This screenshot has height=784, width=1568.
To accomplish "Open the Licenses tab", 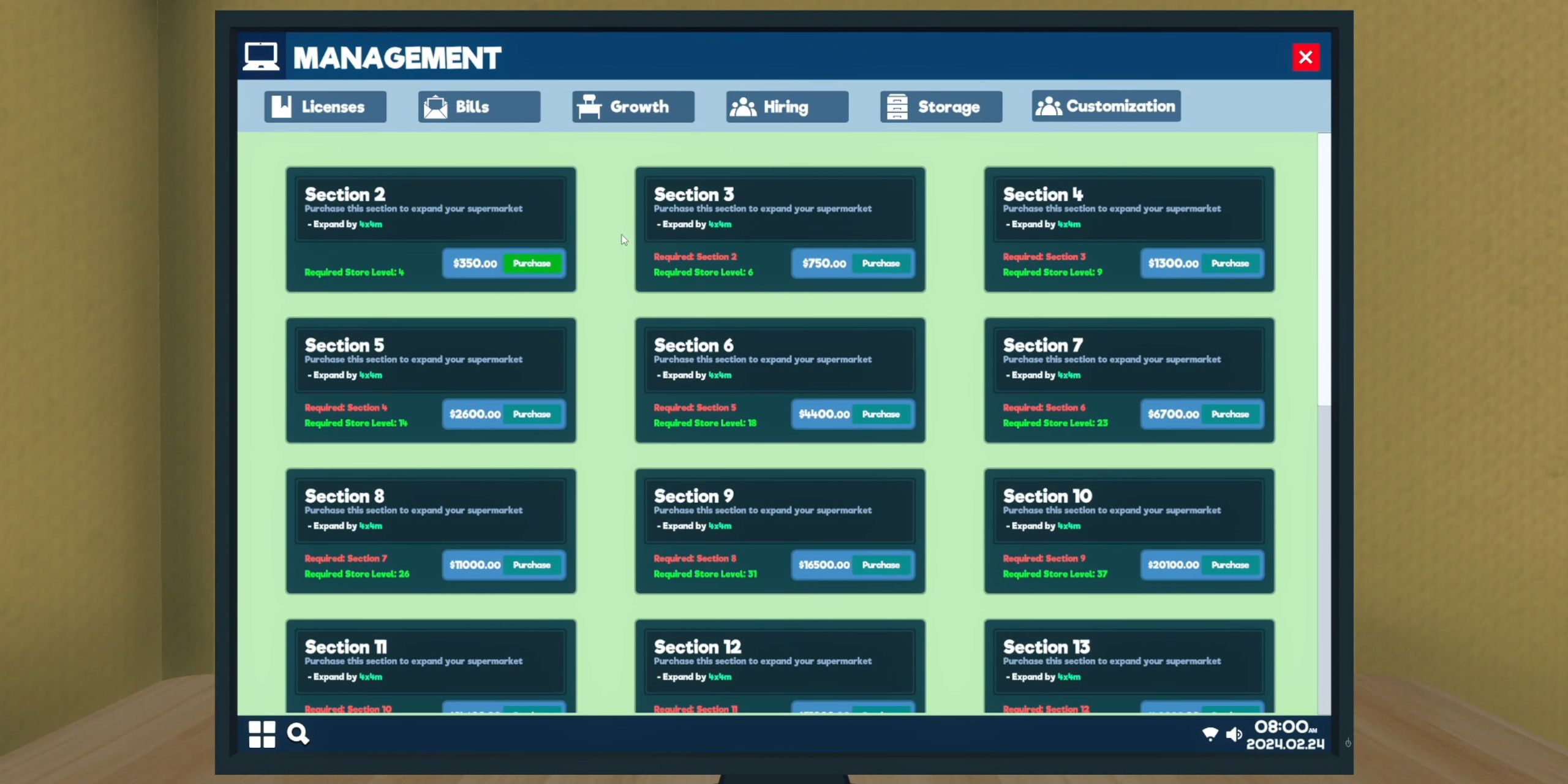I will click(x=325, y=107).
